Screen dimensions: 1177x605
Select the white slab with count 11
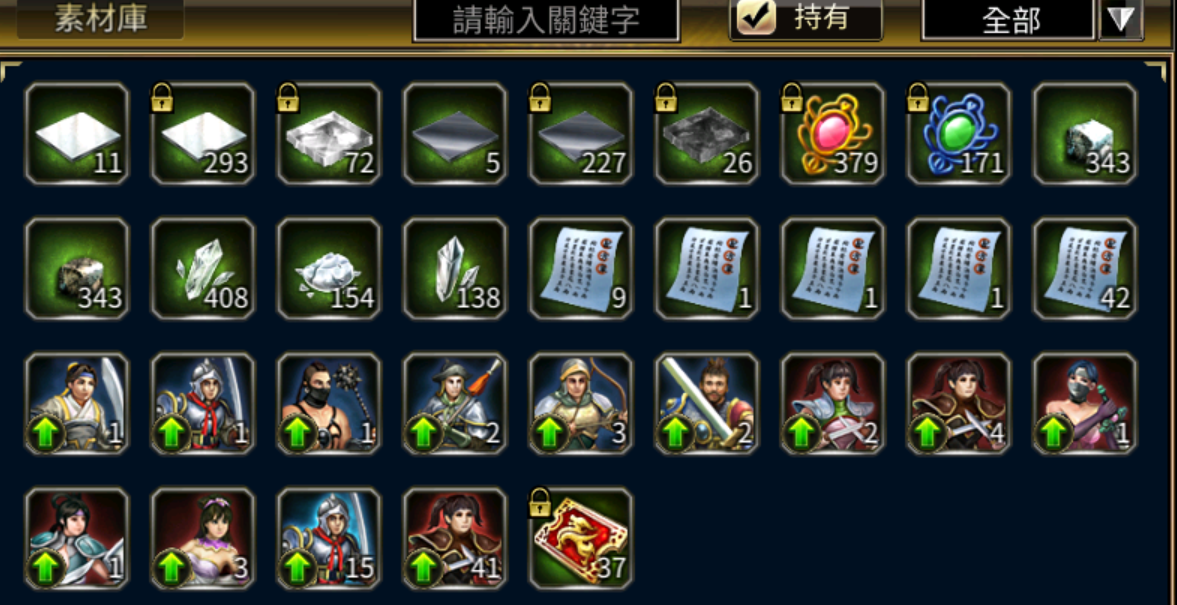click(x=77, y=134)
